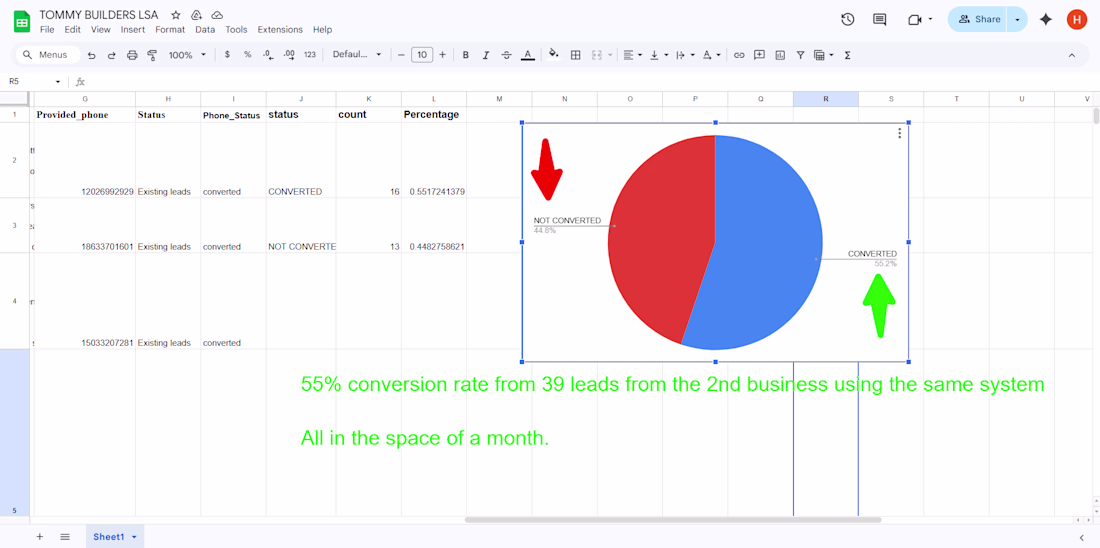Select the Sheet1 tab
Viewport: 1100px width, 548px height.
pyautogui.click(x=114, y=537)
